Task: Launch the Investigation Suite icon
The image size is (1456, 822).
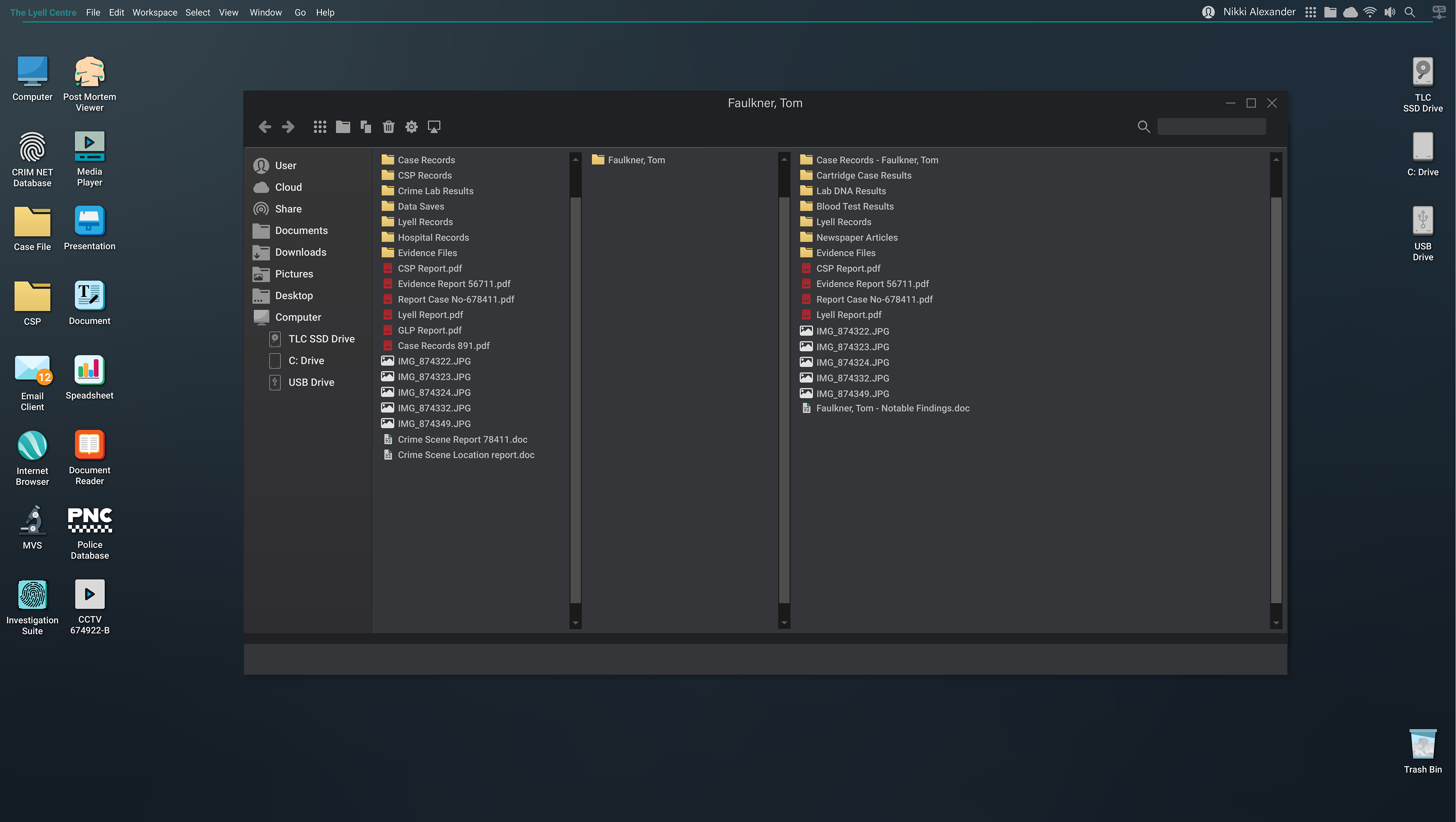Action: [32, 608]
